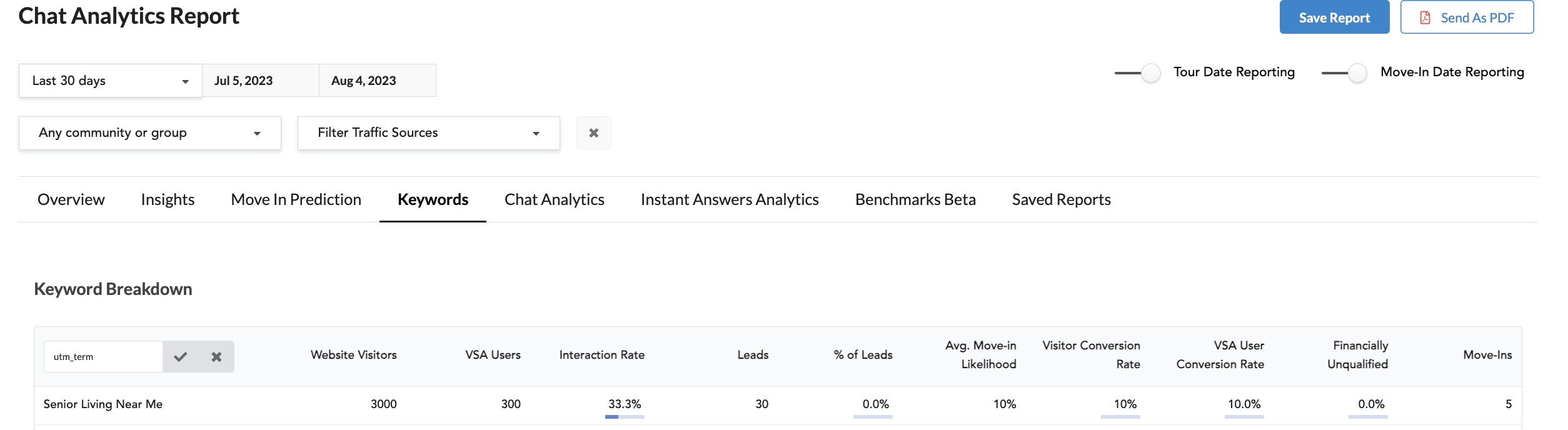Click the PDF icon in Send As PDF
The height and width of the screenshot is (430, 1568).
(1425, 17)
